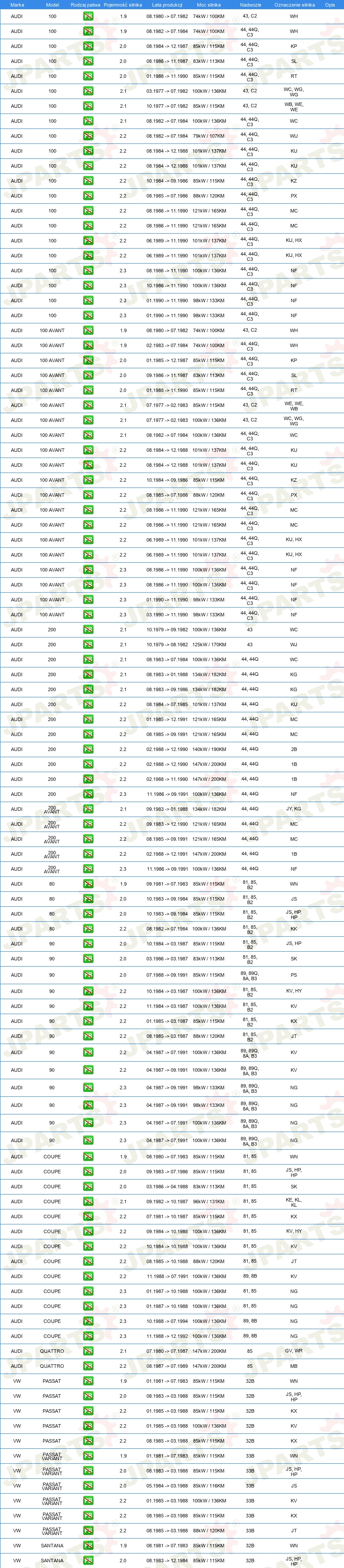
Task: Click fuel icon in Coupe KE, KL, KL row
Action: point(88,1202)
